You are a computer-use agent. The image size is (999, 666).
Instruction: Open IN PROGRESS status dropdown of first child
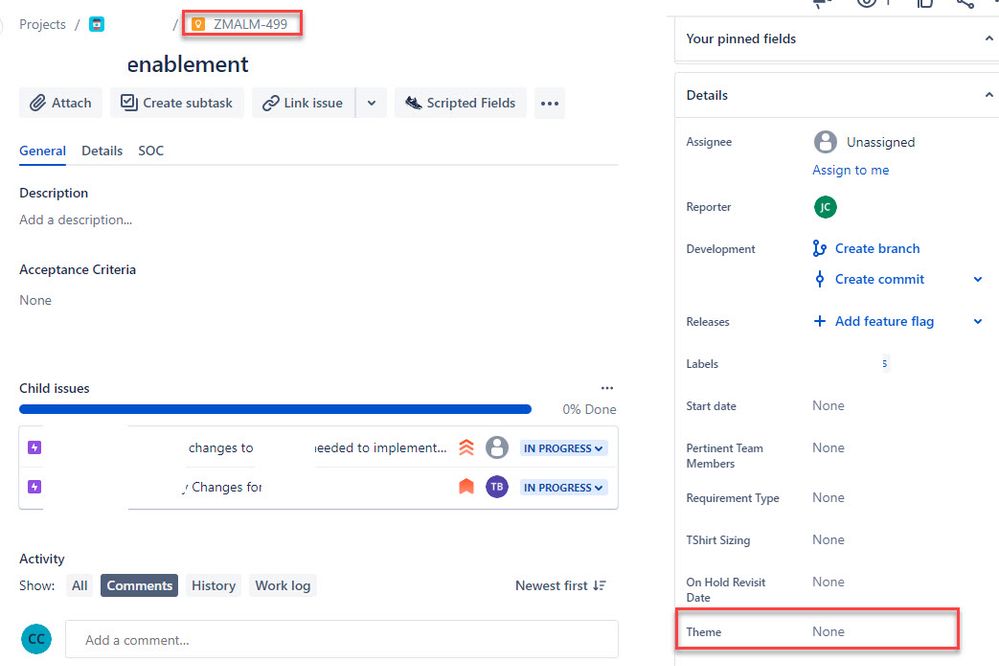click(x=563, y=449)
